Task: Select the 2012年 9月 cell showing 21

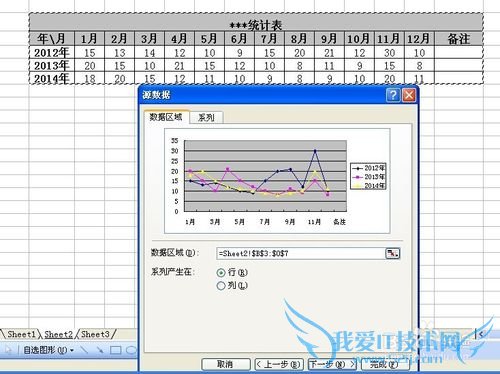Action: click(329, 52)
